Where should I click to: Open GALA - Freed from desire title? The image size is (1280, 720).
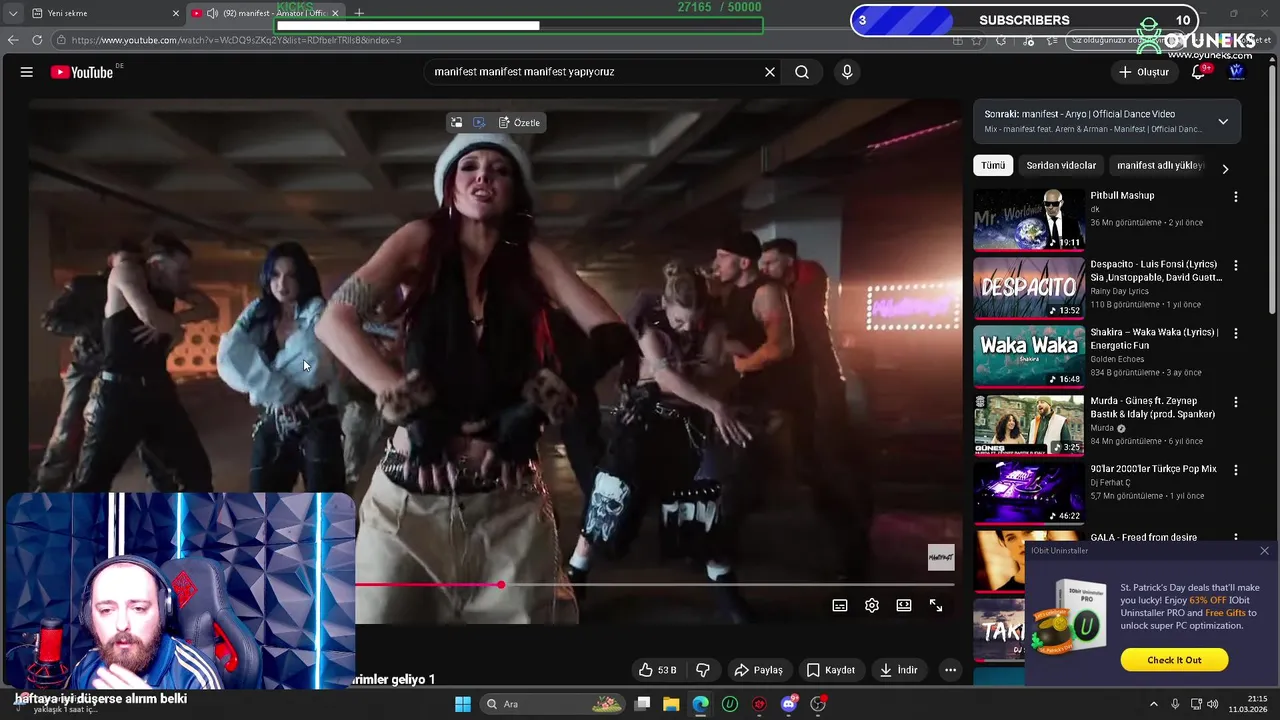[x=1143, y=537]
